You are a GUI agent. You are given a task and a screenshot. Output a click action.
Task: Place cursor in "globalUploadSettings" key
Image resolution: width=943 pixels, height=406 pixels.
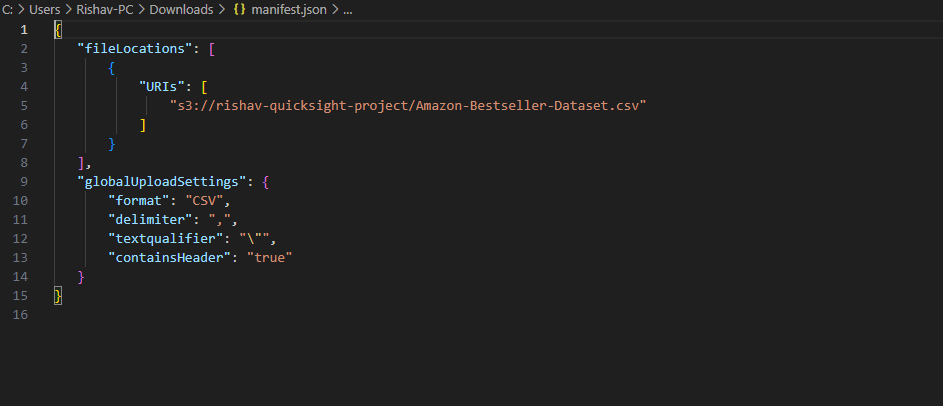tap(161, 181)
